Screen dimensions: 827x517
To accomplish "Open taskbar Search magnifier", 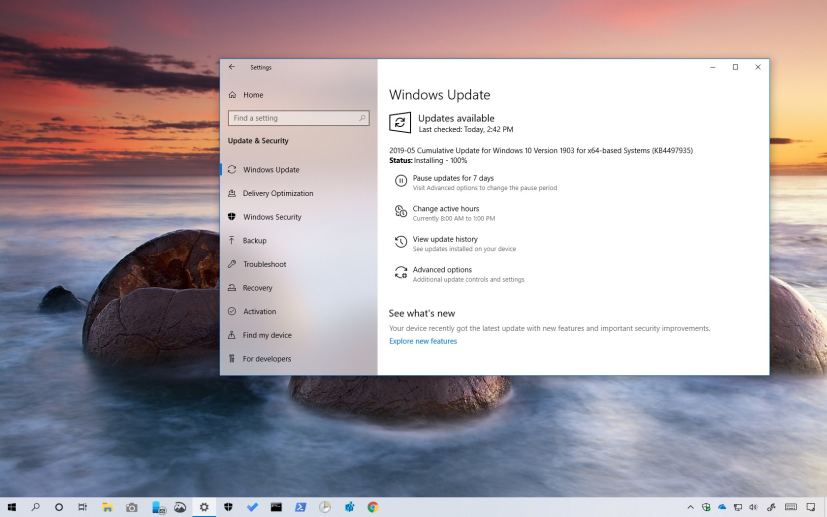I will [35, 507].
